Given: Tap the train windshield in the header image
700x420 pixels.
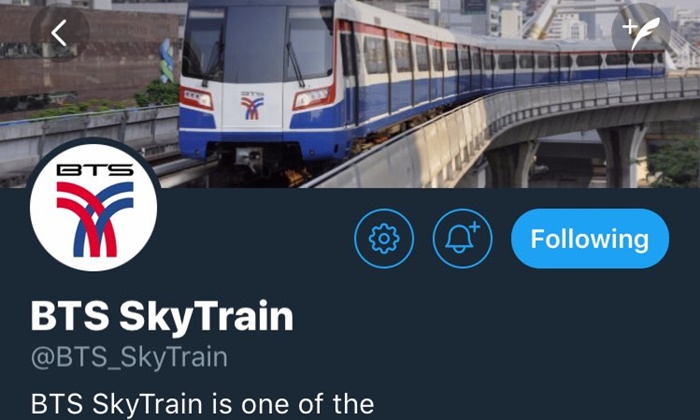Looking at the screenshot, I should coord(258,45).
